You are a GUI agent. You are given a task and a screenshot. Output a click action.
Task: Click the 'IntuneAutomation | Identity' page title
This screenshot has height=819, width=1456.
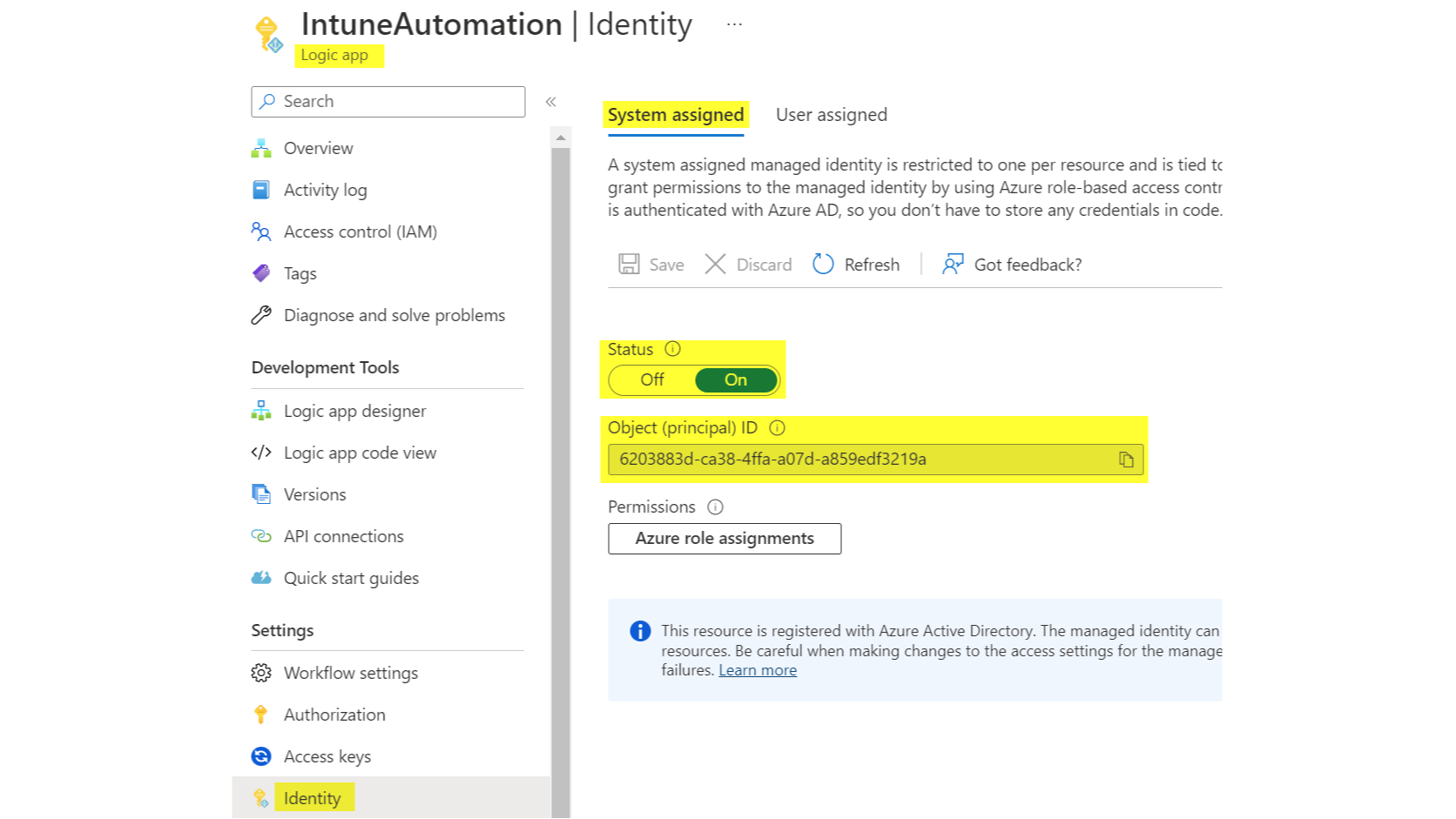[496, 24]
